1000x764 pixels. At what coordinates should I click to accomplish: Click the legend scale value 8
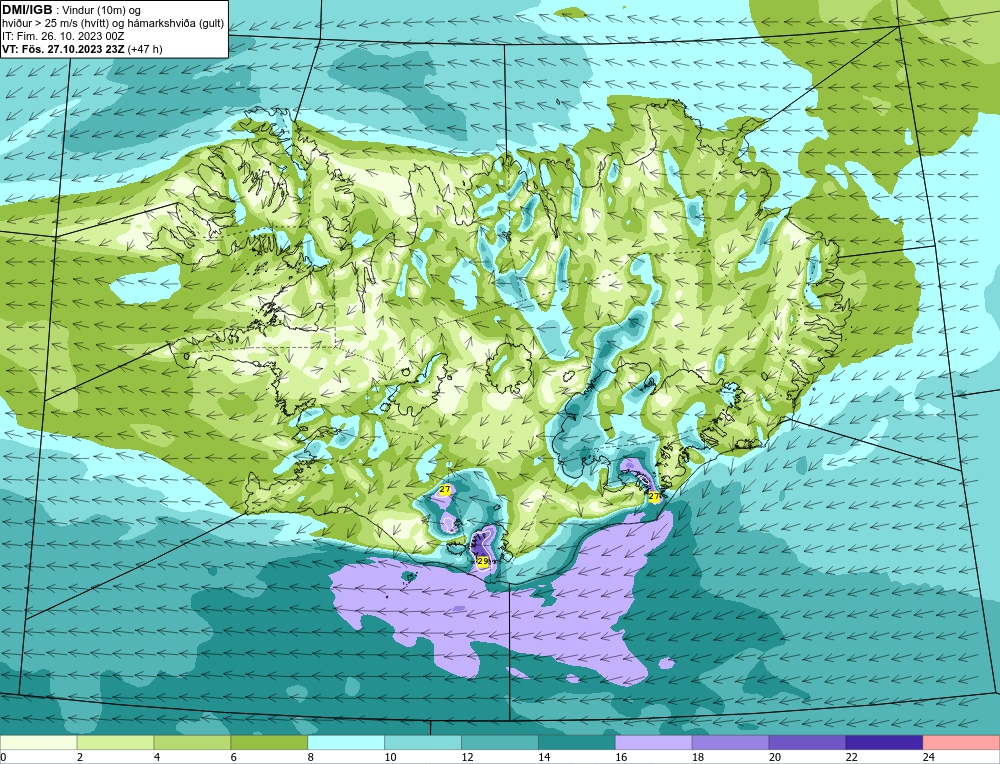(311, 757)
